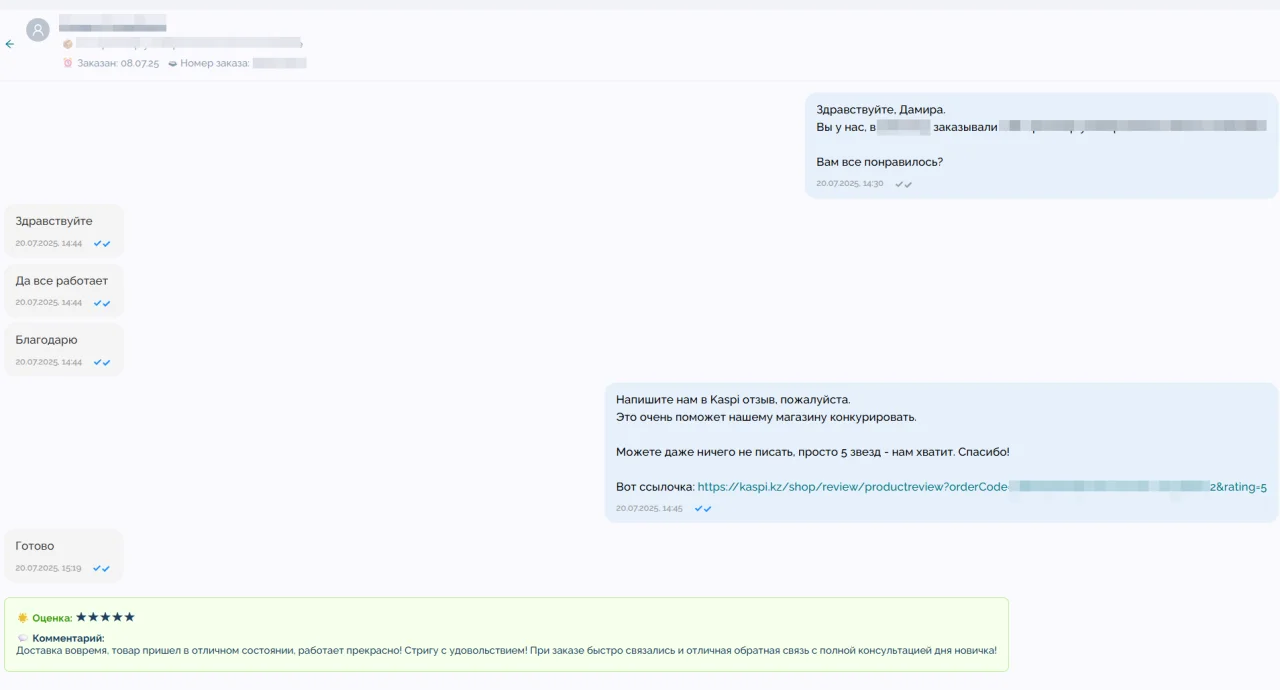
Task: Click the Вам все понравилось? message text
Action: click(879, 162)
